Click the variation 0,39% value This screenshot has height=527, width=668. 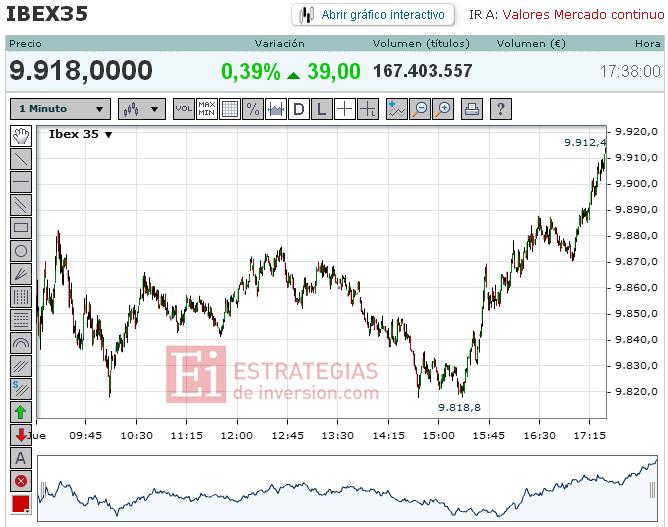pos(251,71)
